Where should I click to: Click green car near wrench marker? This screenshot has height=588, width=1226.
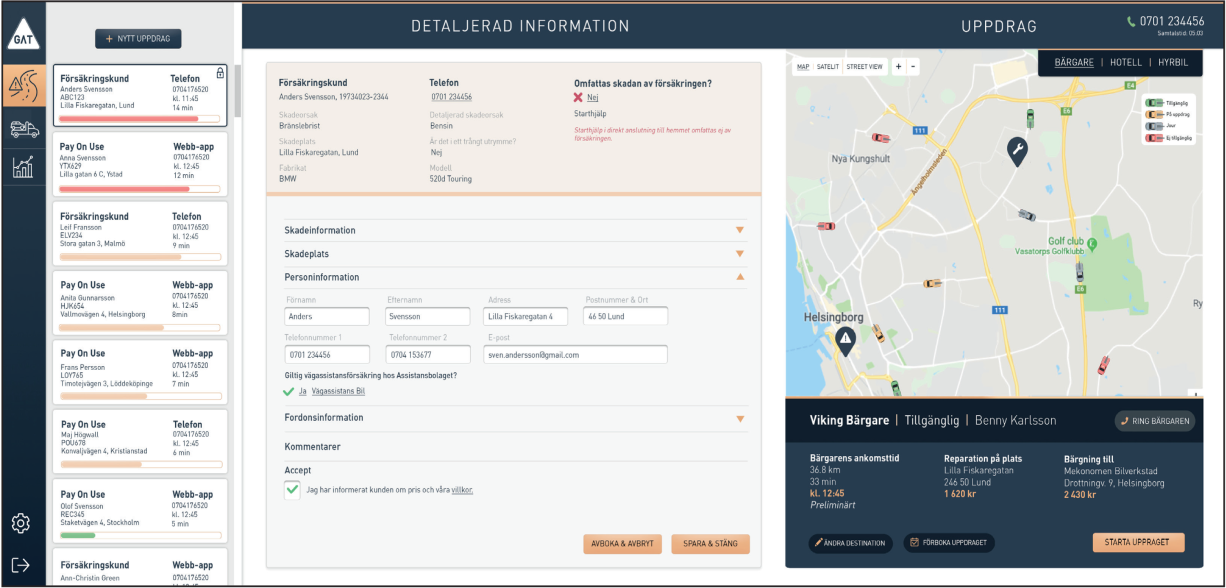[x=1031, y=118]
